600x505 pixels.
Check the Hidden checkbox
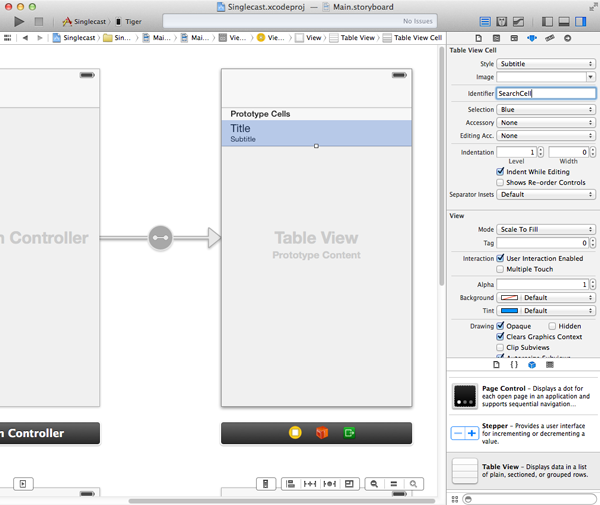(x=552, y=326)
